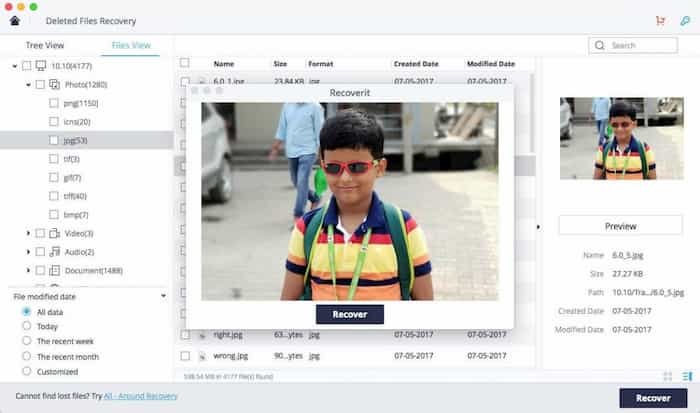Open the shopping cart icon

pyautogui.click(x=659, y=21)
